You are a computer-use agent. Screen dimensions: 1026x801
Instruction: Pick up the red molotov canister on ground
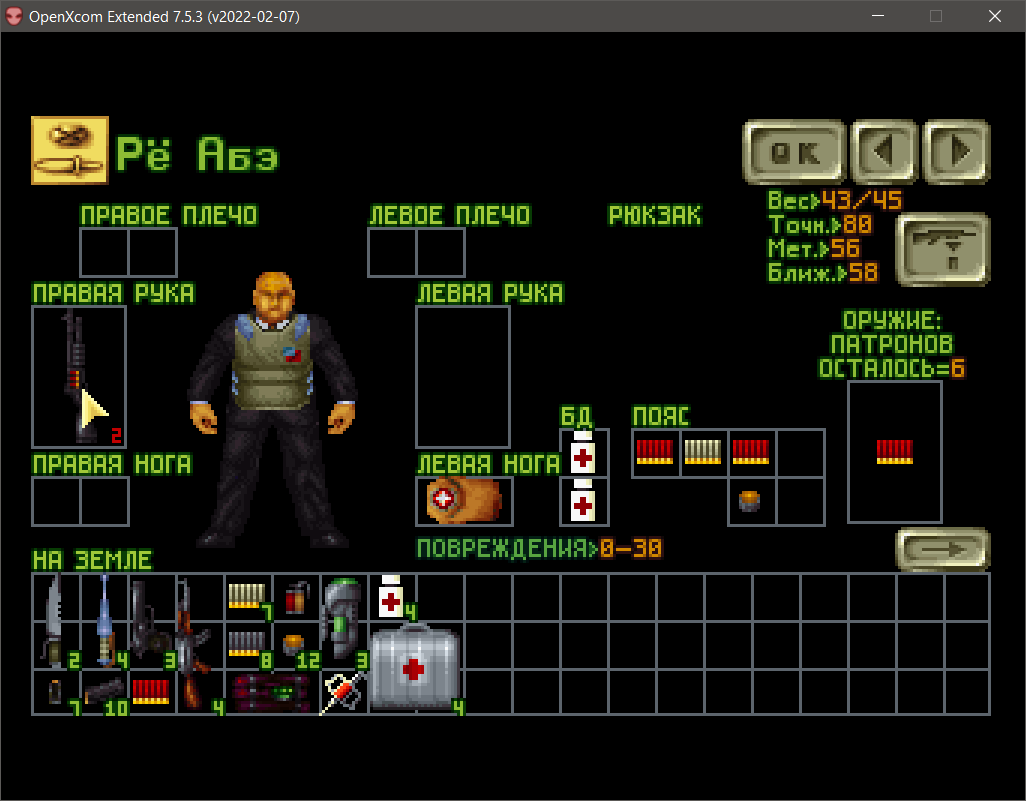(x=296, y=597)
